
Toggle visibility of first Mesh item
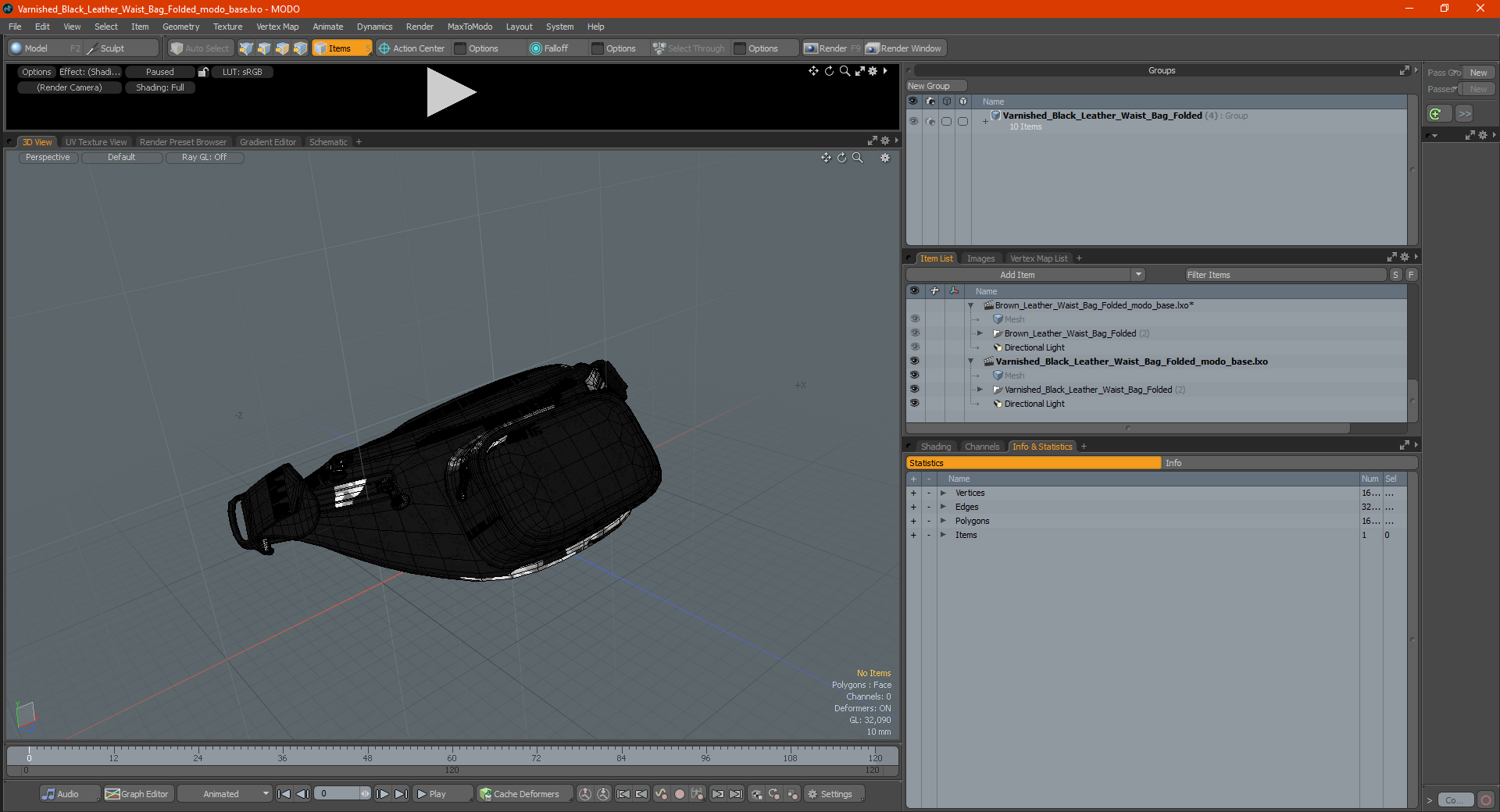914,319
